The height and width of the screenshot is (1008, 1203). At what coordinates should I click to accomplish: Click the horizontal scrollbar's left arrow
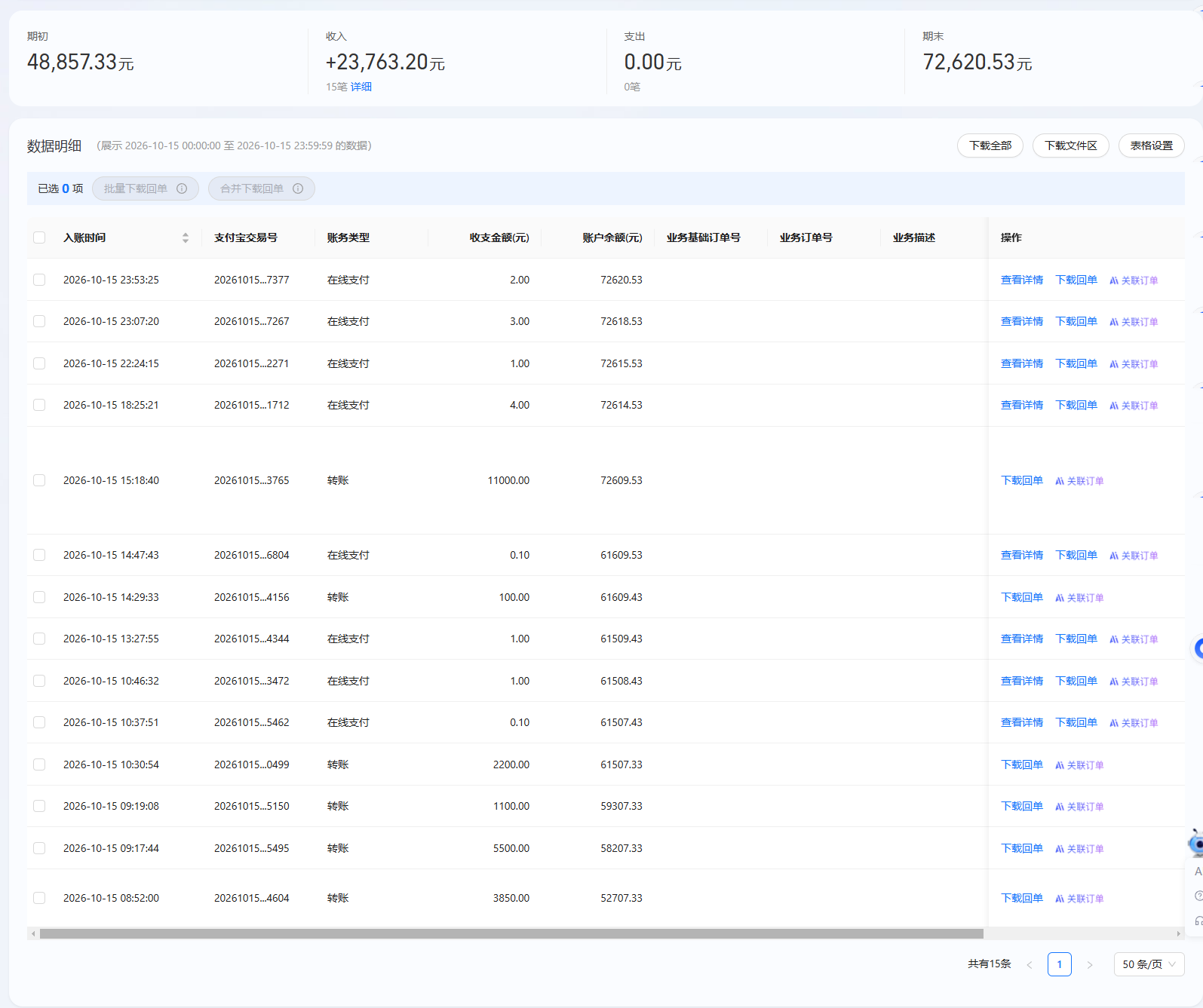[x=32, y=933]
